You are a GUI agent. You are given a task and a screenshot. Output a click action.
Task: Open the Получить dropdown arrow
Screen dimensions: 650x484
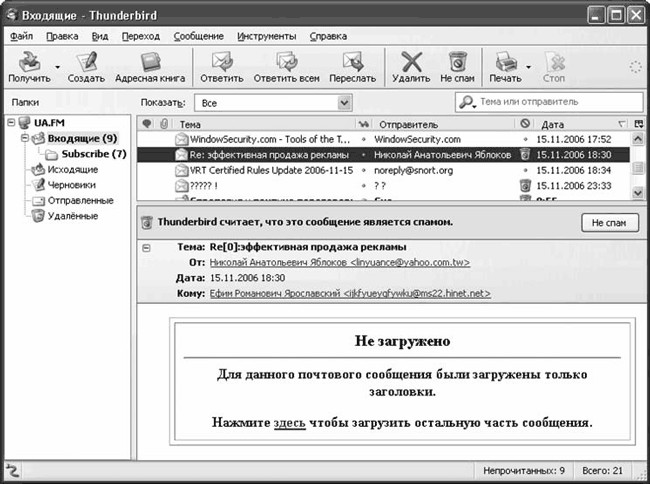(x=58, y=67)
